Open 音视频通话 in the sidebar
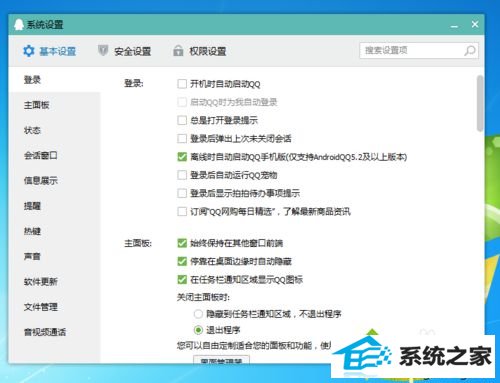 [x=55, y=332]
